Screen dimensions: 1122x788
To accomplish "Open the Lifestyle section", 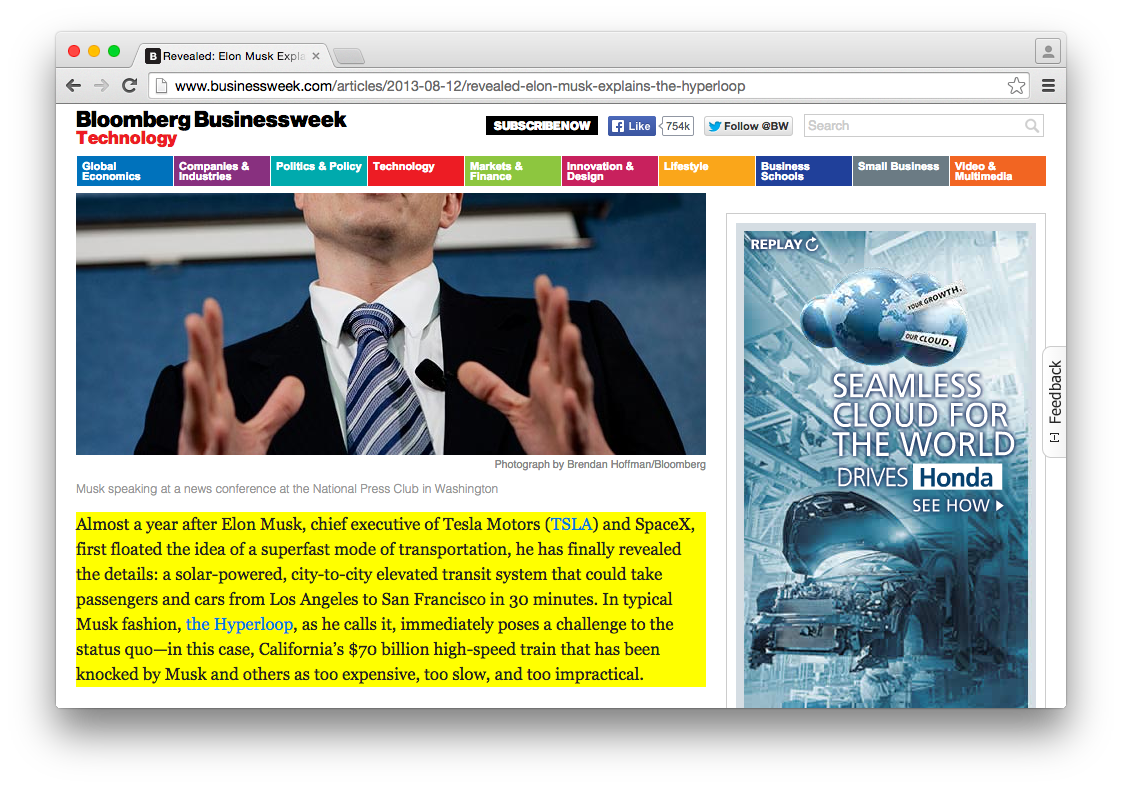I will pyautogui.click(x=707, y=171).
